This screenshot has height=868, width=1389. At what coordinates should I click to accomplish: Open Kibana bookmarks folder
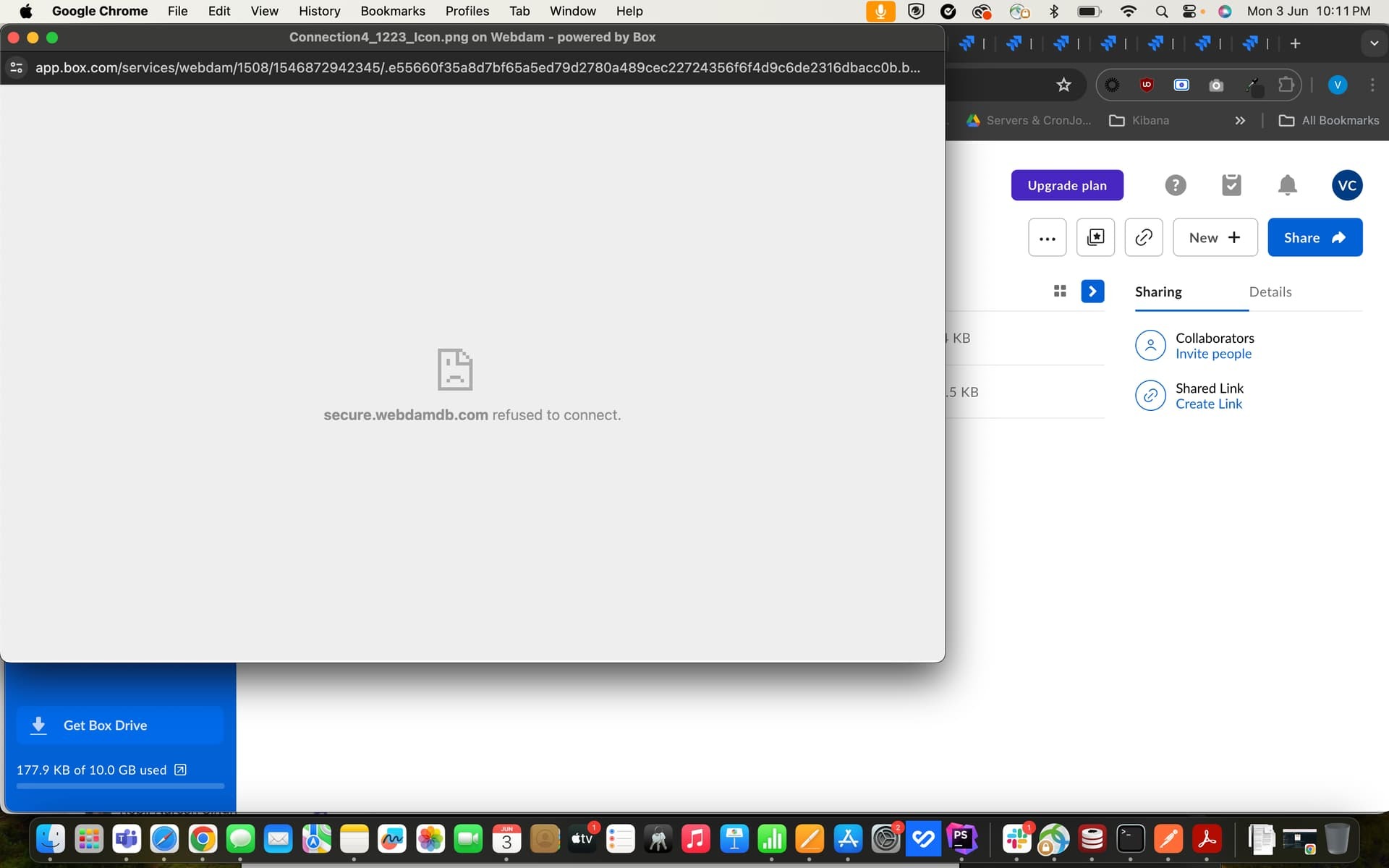point(1139,121)
